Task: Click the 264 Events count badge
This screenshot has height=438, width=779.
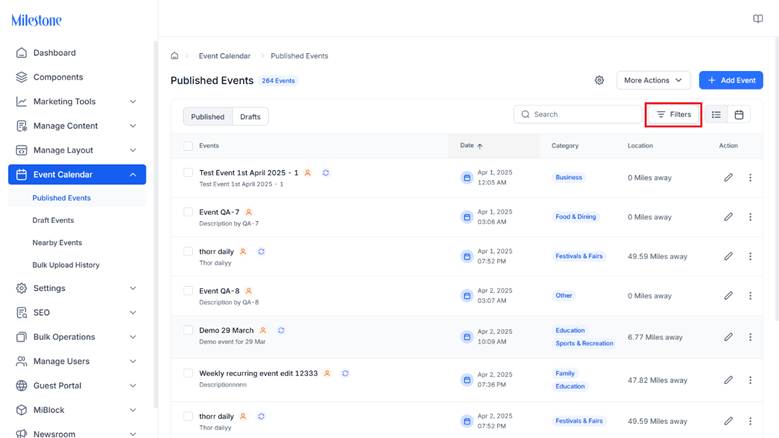Action: point(278,80)
